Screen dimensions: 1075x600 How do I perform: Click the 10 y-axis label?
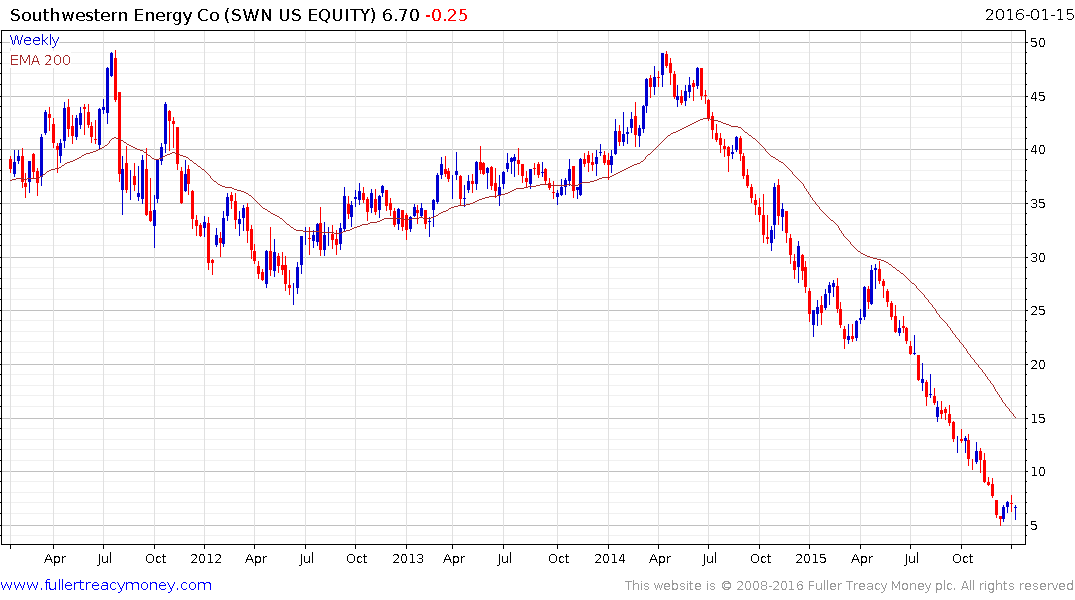1037,472
